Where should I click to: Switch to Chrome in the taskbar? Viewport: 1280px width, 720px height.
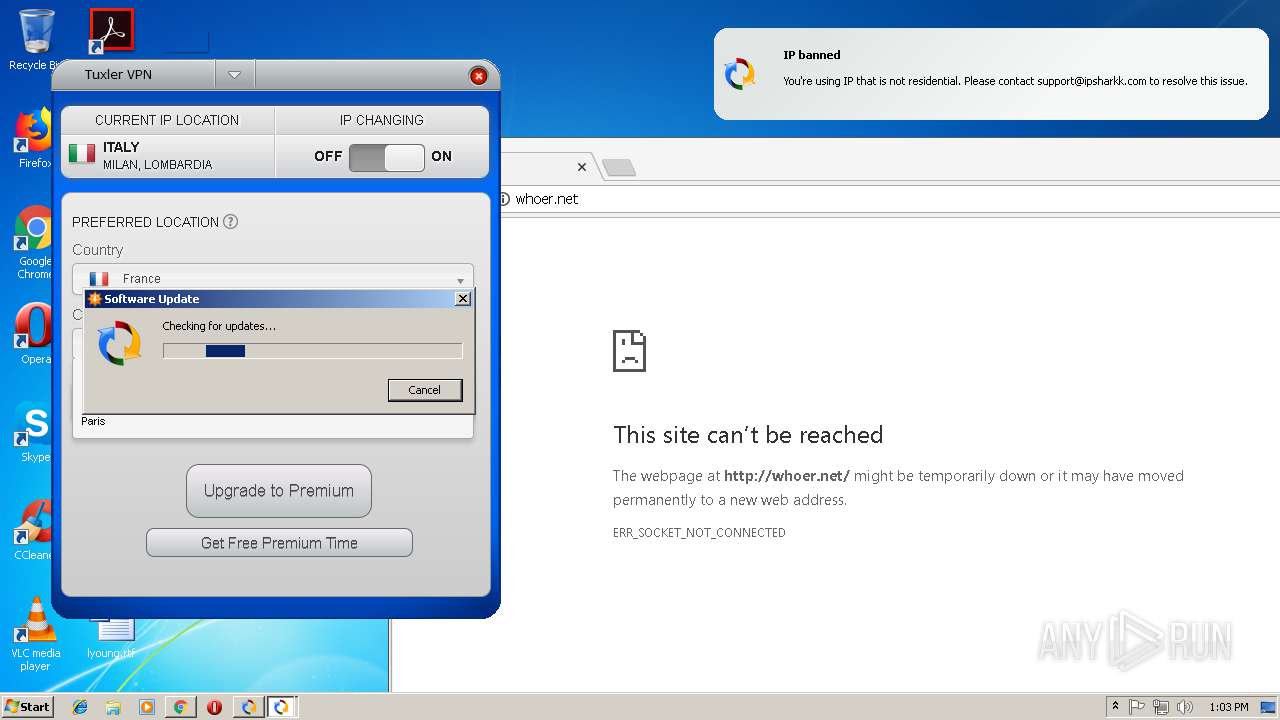[180, 707]
